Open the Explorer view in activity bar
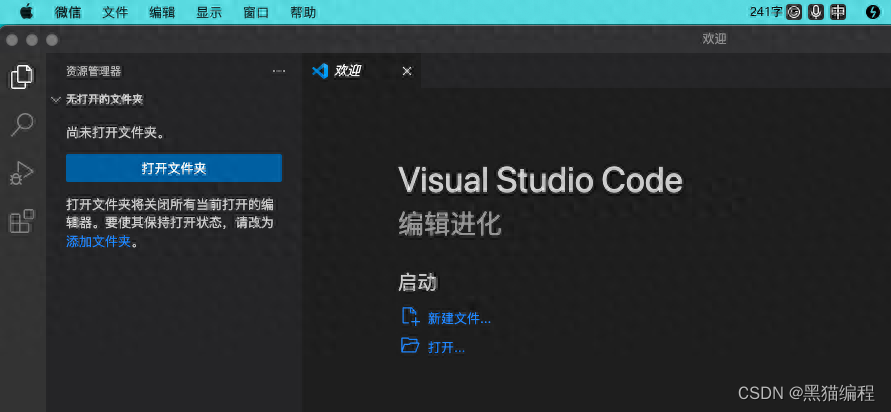 tap(22, 77)
